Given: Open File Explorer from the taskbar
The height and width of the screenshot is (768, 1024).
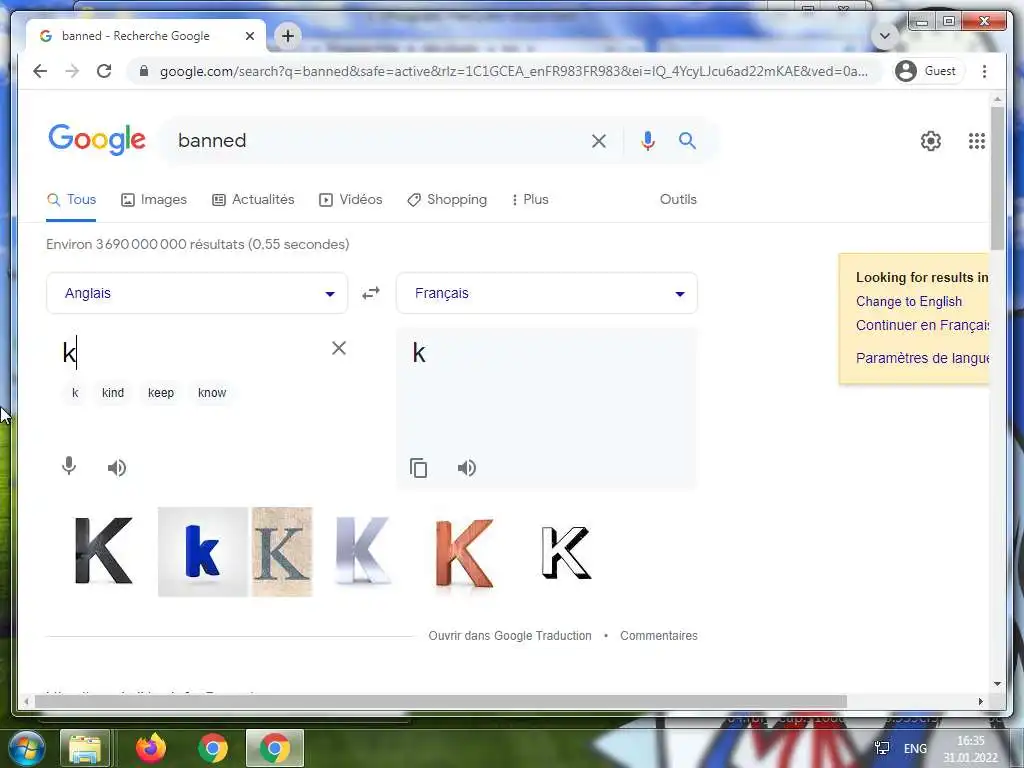Looking at the screenshot, I should pos(85,749).
